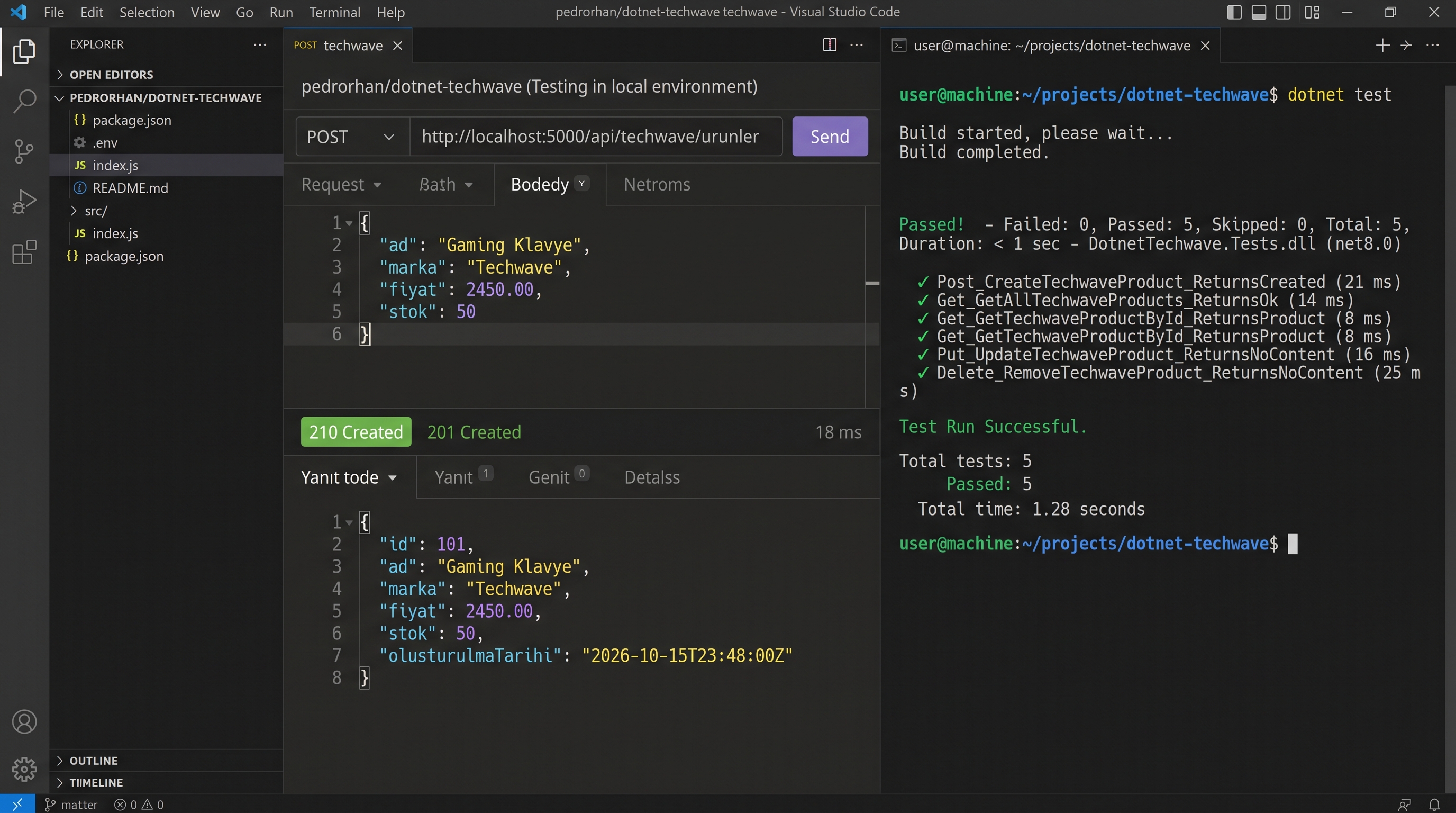Click the Send button
This screenshot has height=813, width=1456.
click(830, 136)
